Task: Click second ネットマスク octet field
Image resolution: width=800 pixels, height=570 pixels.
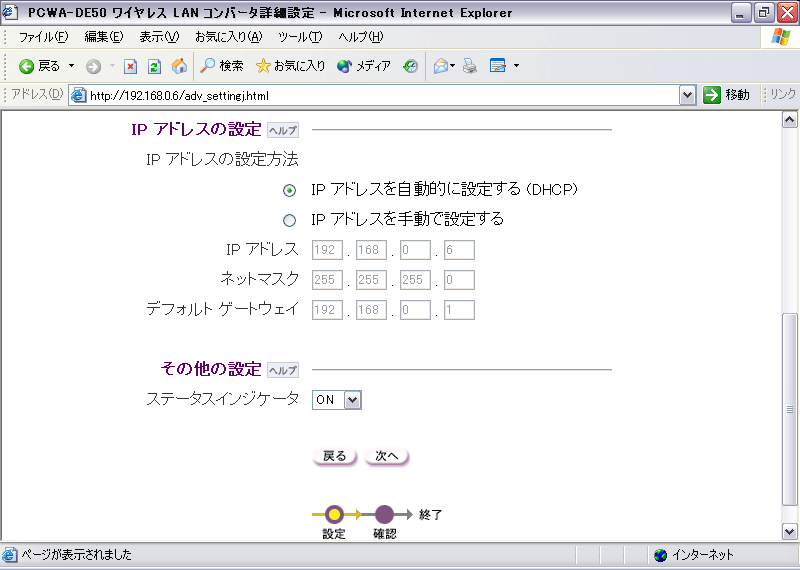Action: [x=371, y=280]
